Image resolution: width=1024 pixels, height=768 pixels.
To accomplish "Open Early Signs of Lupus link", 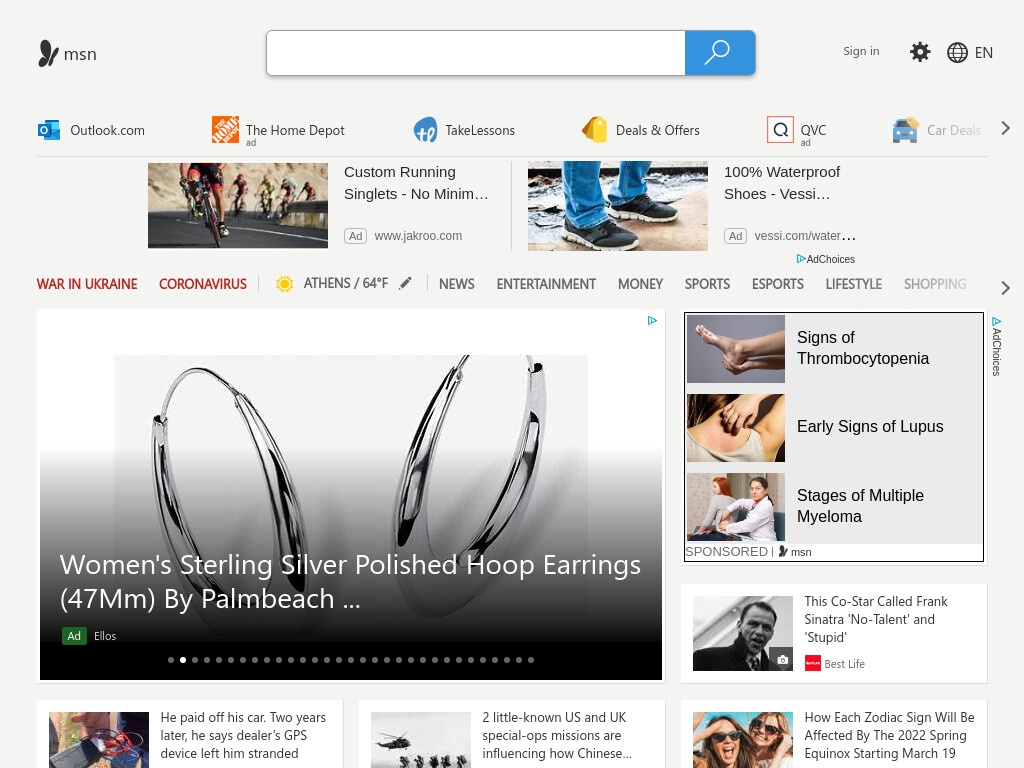I will click(870, 426).
